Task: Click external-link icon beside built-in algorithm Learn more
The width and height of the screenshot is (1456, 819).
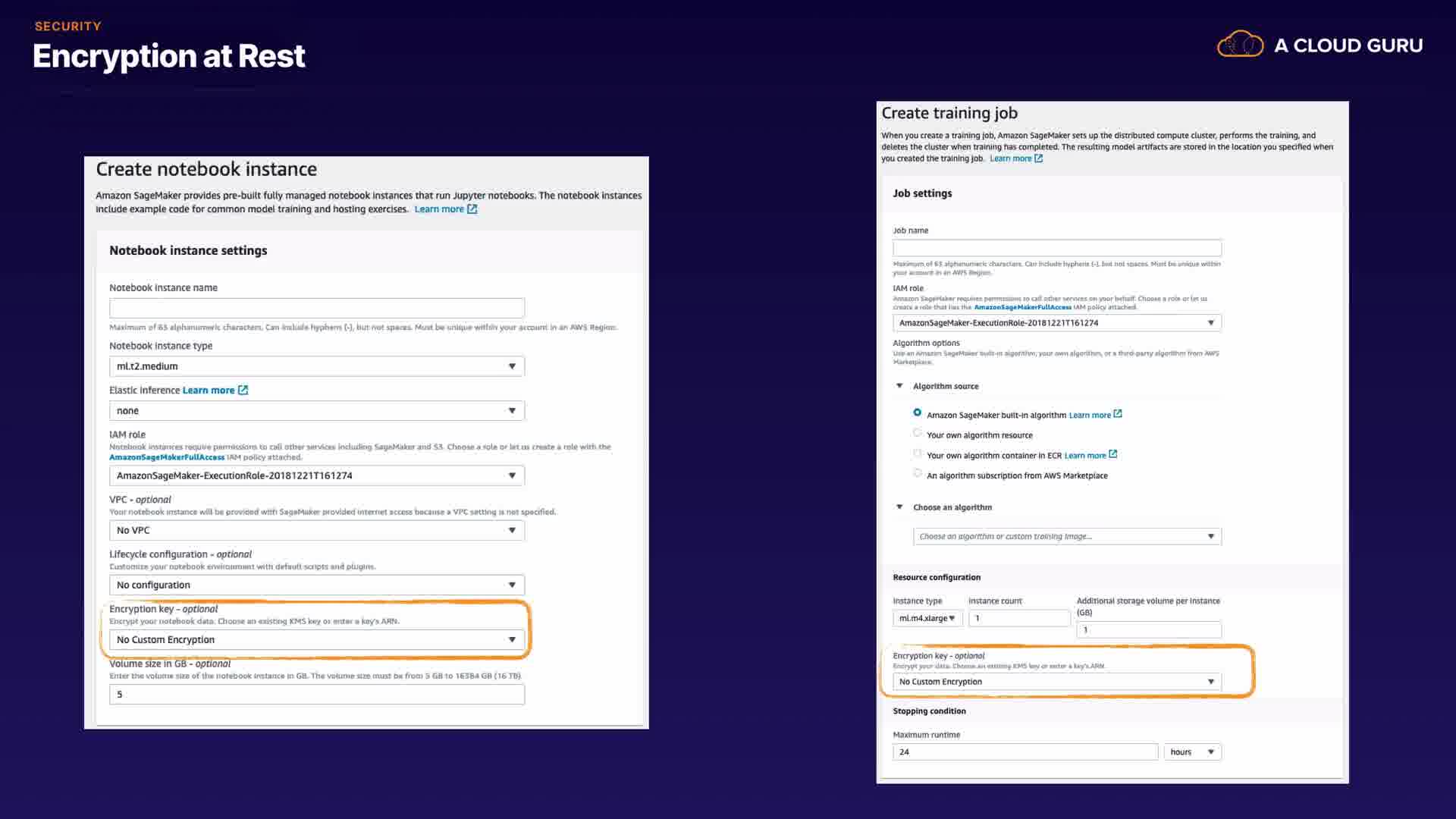Action: [1117, 414]
